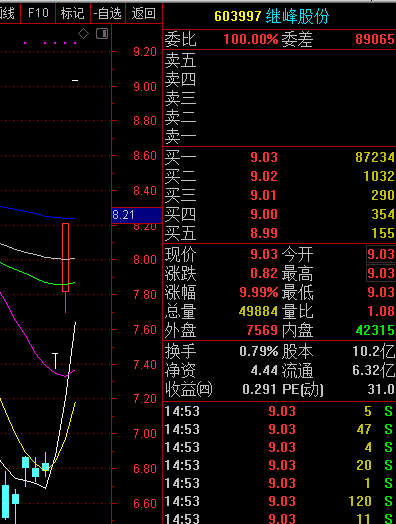Open the F10 company info tab

pos(38,13)
